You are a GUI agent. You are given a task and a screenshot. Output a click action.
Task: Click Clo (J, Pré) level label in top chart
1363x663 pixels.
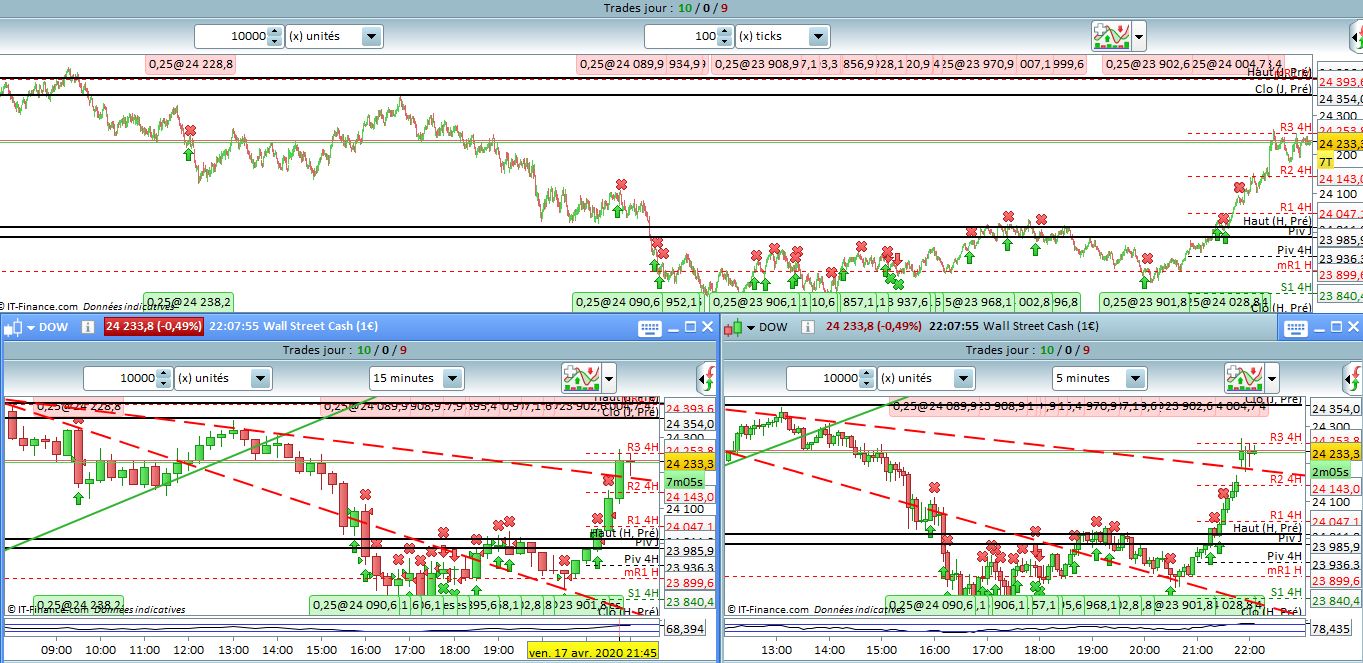[1283, 89]
